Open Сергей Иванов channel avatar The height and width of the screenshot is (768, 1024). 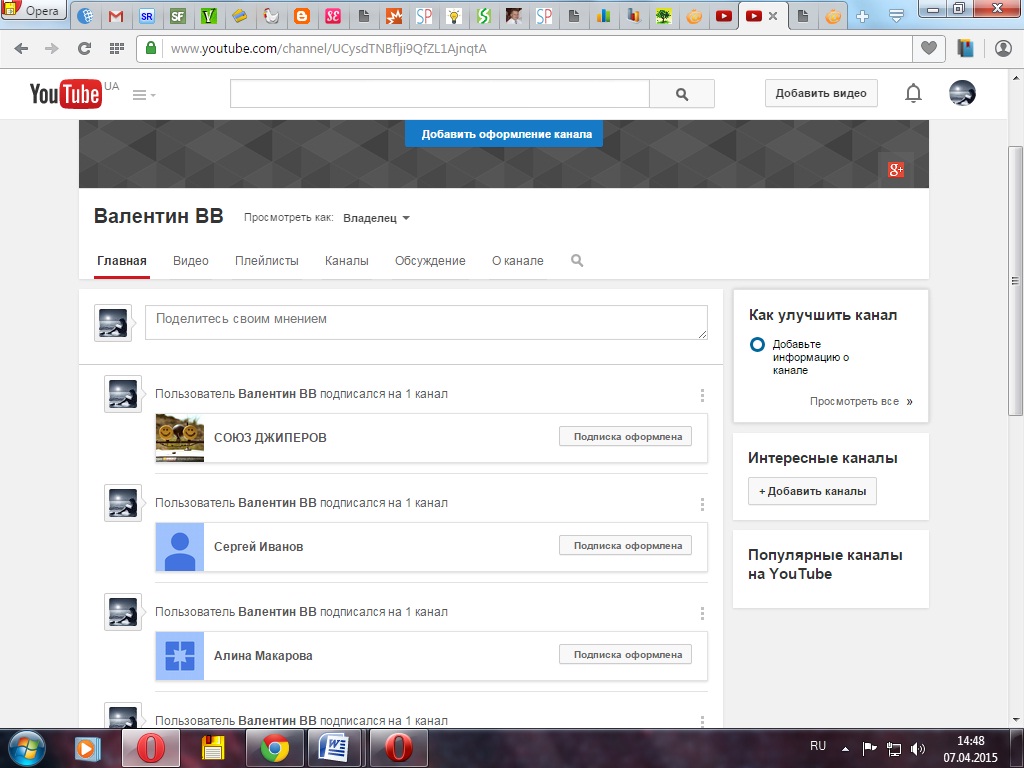coord(180,547)
